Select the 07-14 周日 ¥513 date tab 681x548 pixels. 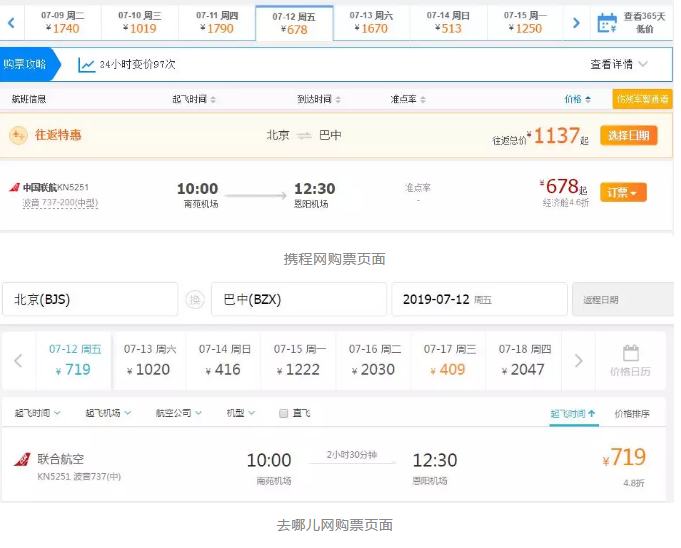448,22
